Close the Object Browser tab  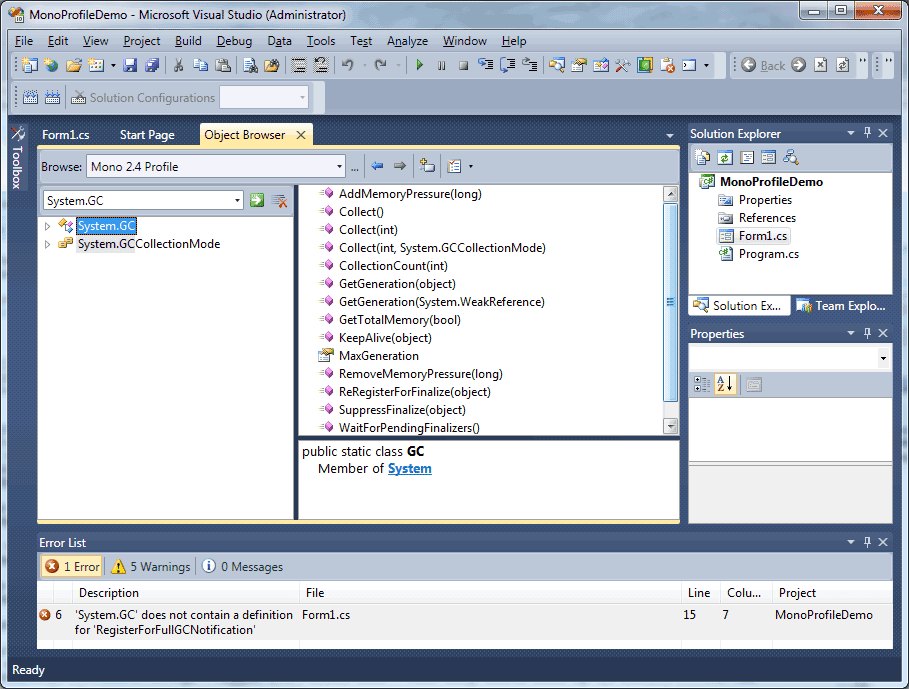click(x=301, y=135)
